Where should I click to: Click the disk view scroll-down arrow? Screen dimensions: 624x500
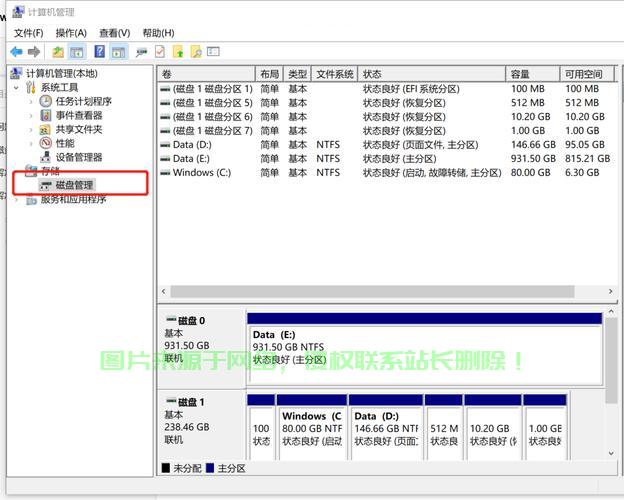click(x=611, y=453)
